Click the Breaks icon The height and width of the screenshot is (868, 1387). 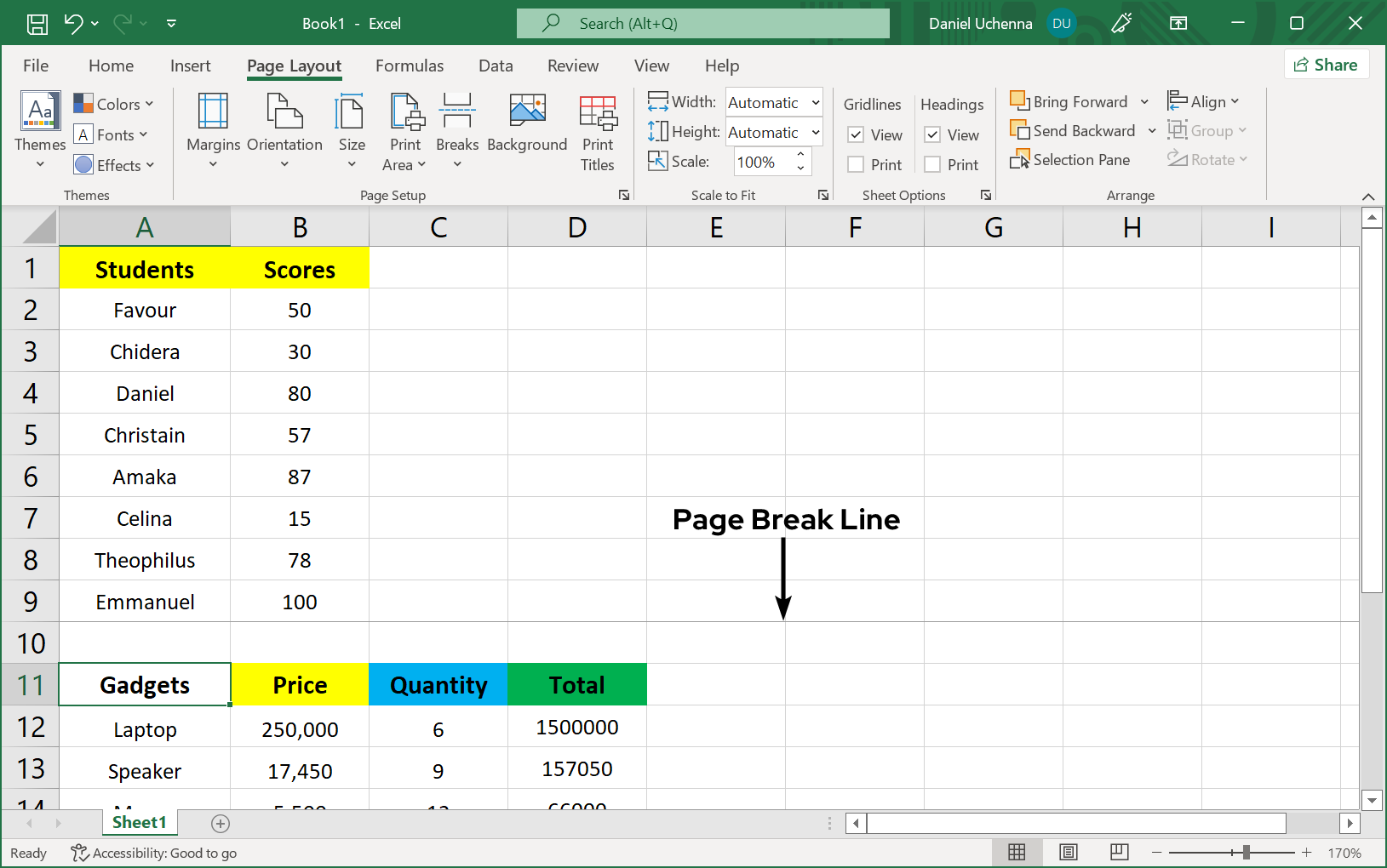tap(457, 111)
